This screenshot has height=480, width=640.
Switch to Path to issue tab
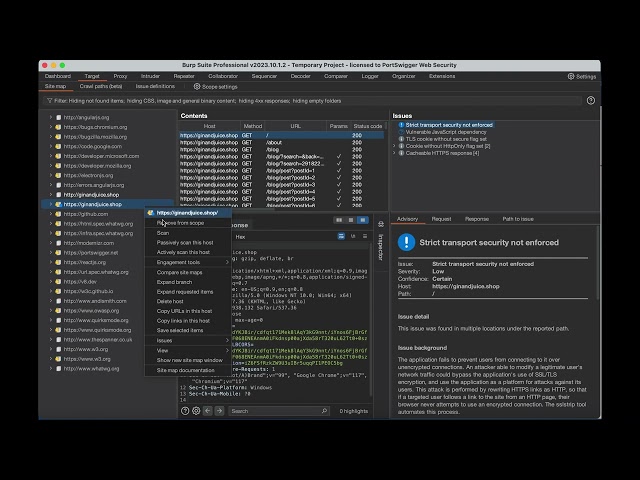click(518, 219)
